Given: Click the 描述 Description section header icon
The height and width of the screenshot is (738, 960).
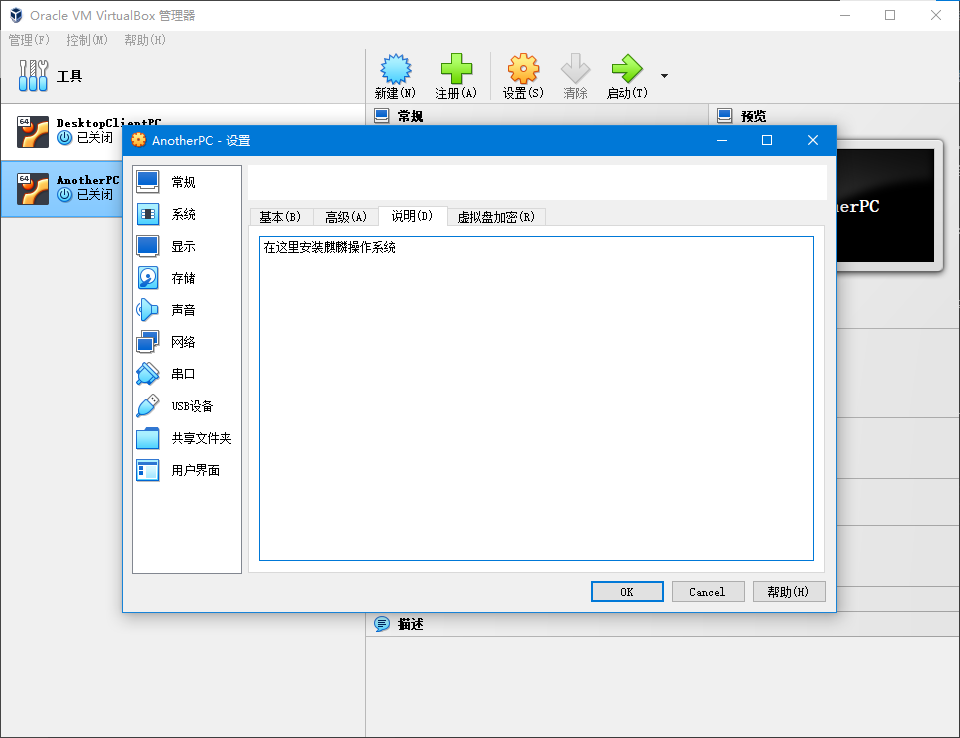Looking at the screenshot, I should click(x=381, y=623).
